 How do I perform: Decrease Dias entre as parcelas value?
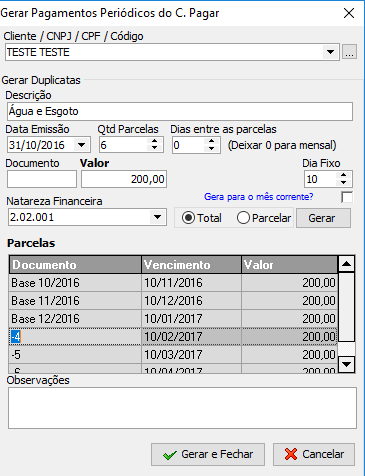tap(211, 149)
